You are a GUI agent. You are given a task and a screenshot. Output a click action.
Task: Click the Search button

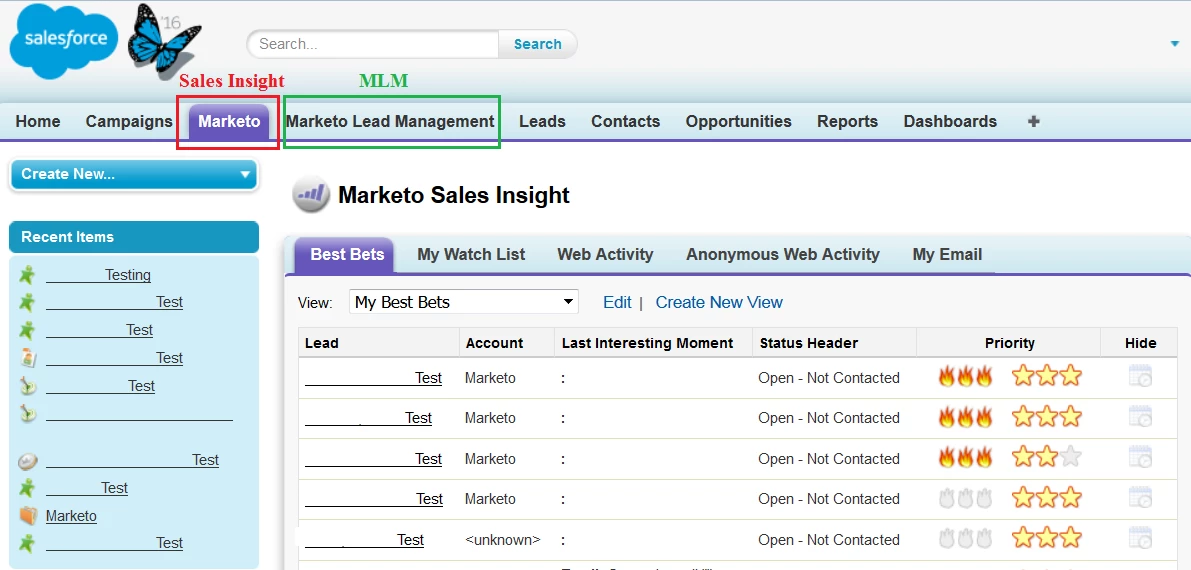[x=538, y=44]
